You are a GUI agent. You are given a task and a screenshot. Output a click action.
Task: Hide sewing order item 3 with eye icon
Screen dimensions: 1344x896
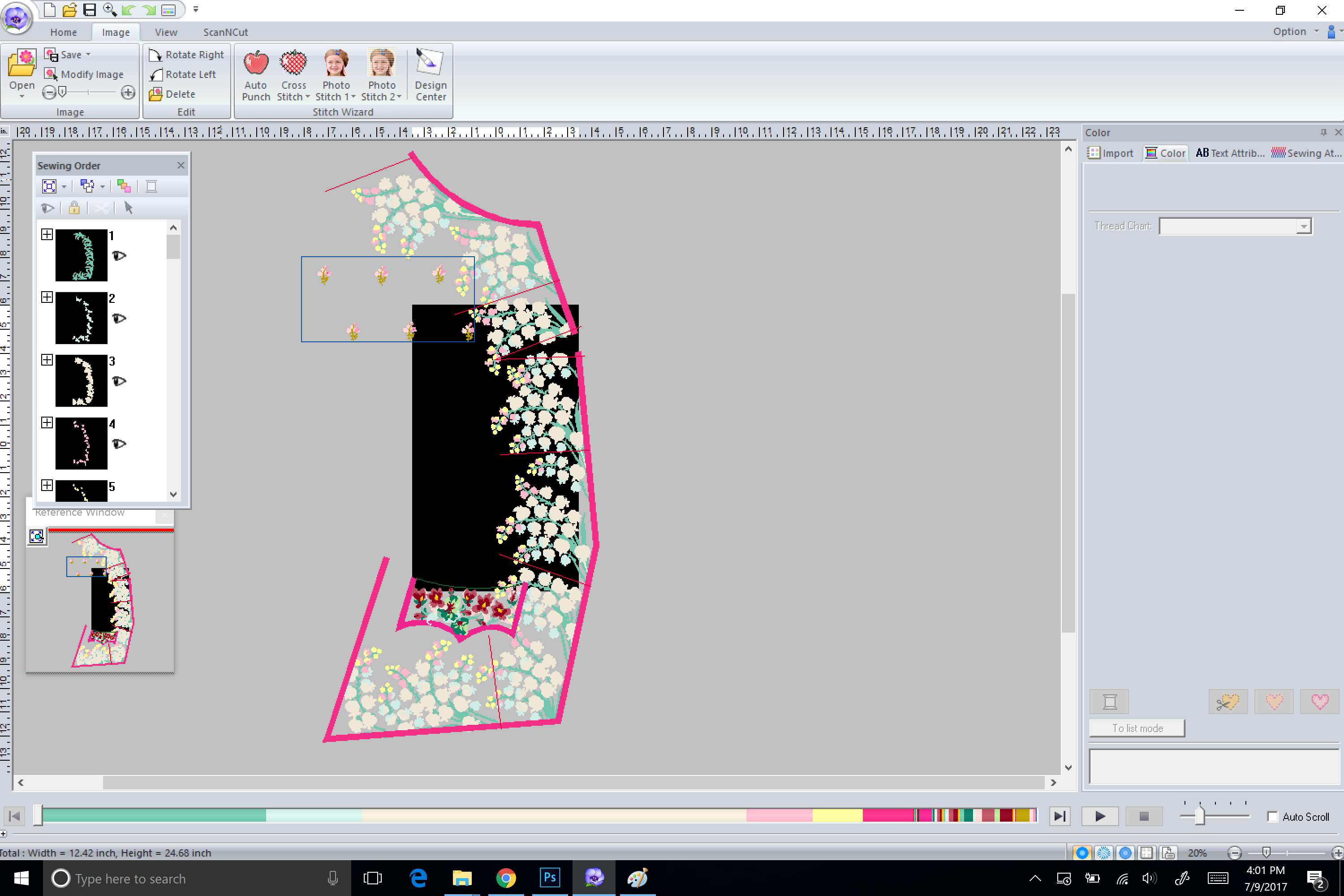[x=119, y=381]
